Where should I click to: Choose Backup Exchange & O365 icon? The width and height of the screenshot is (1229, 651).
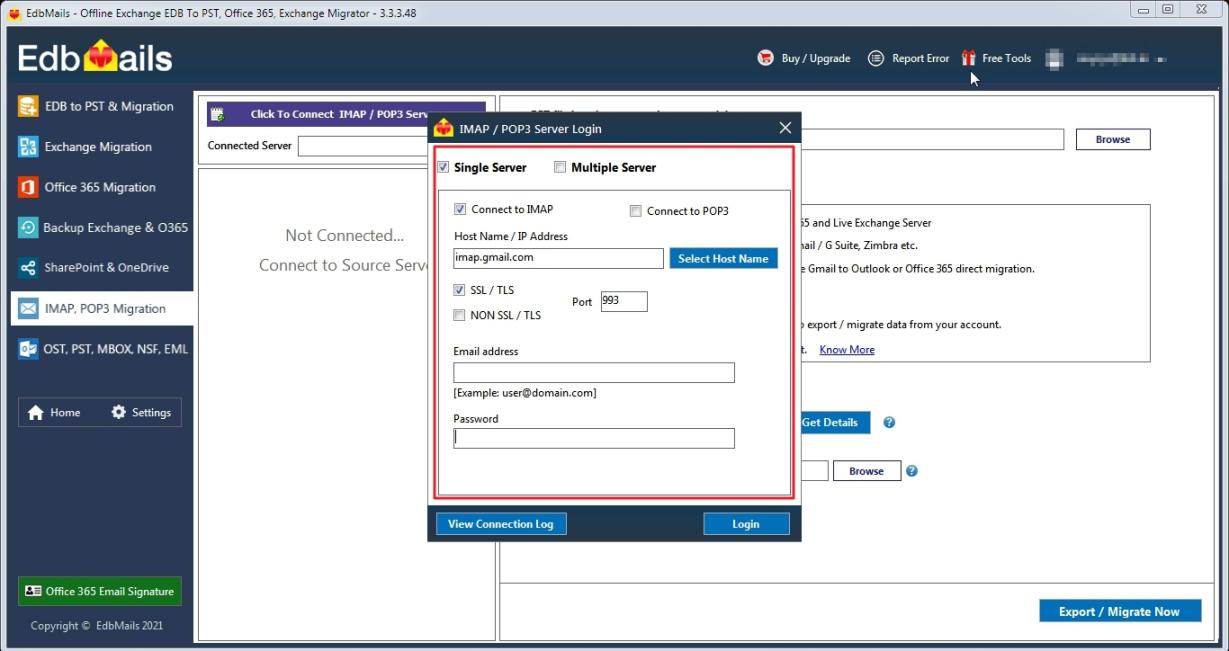click(28, 227)
